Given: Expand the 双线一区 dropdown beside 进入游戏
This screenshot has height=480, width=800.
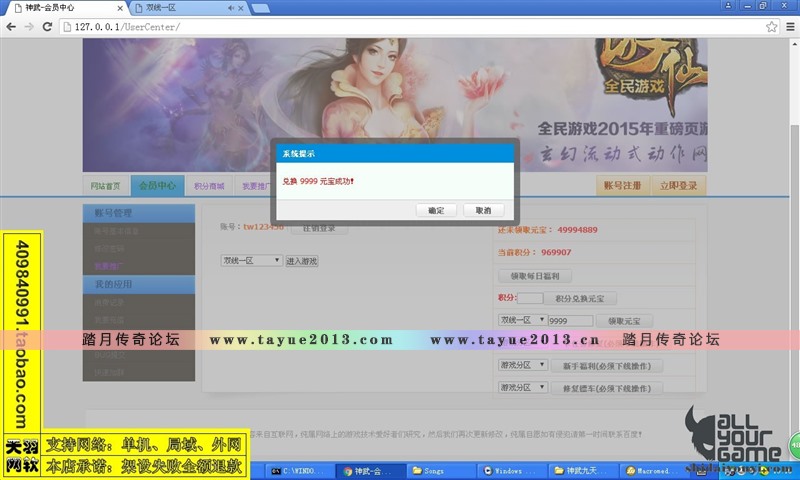Looking at the screenshot, I should tap(251, 260).
